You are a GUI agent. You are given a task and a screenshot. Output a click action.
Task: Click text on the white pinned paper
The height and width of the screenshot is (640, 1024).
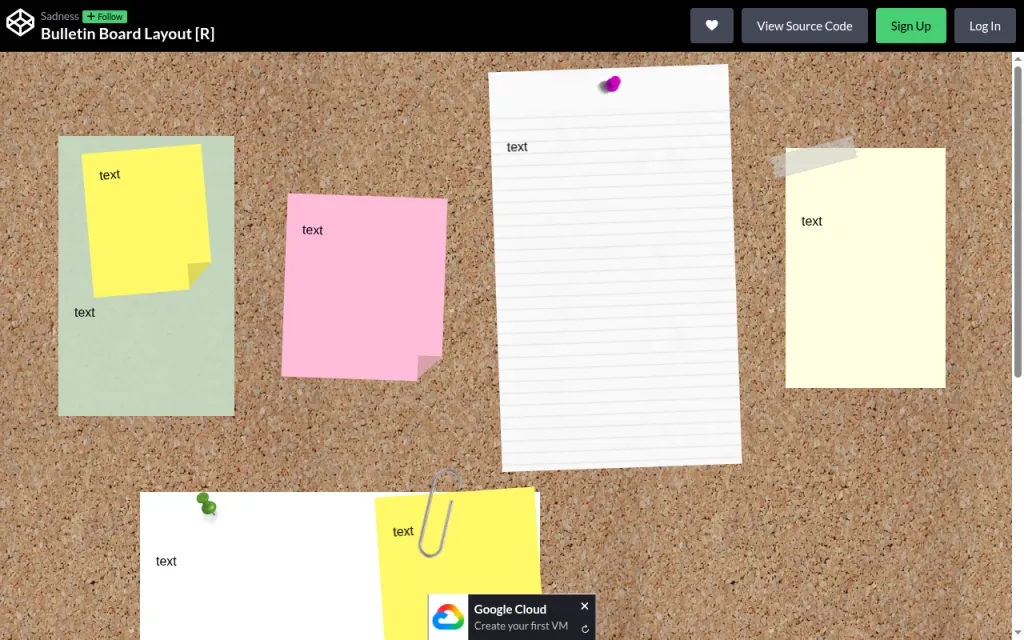point(166,562)
